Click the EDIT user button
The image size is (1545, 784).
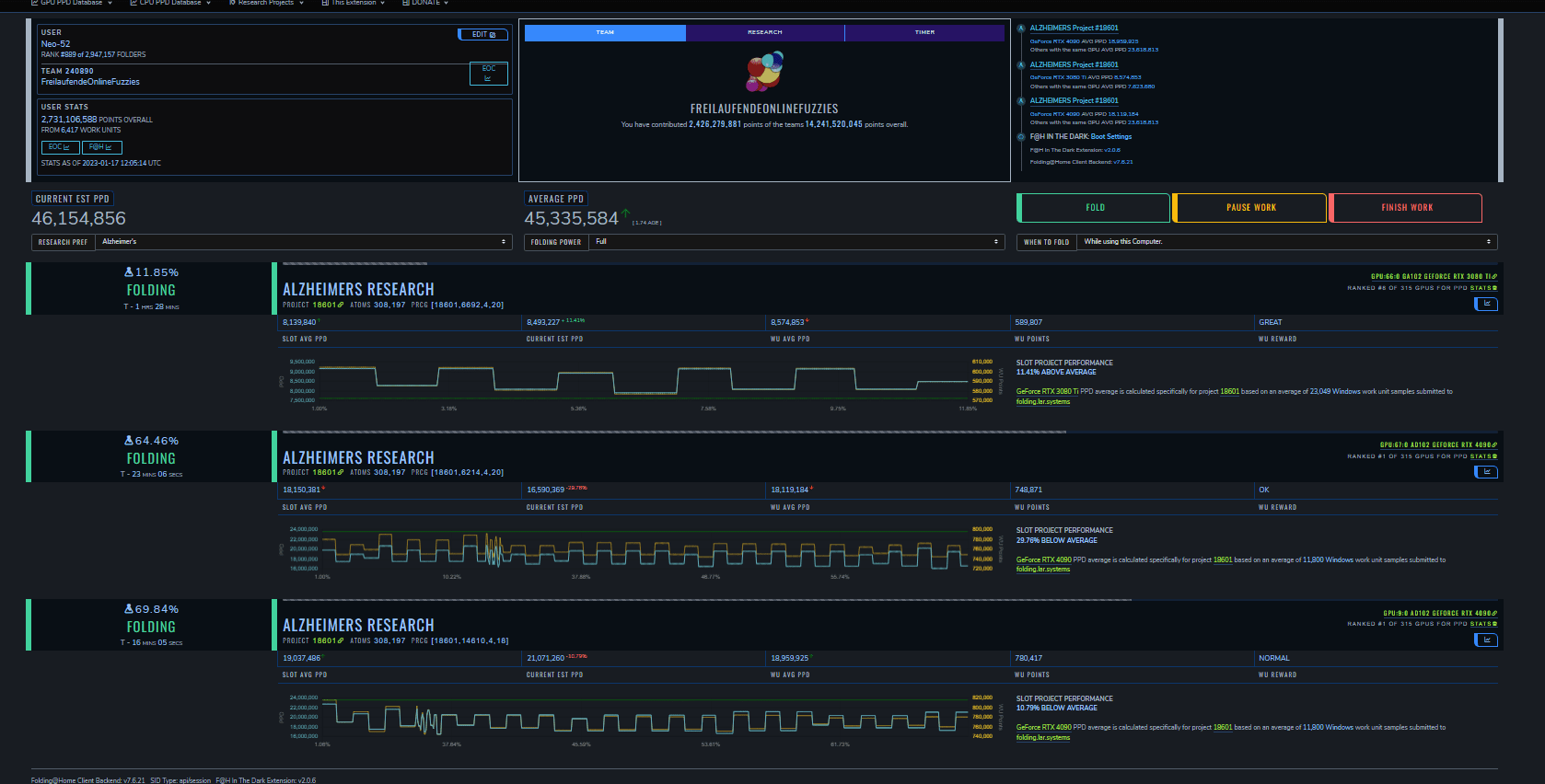coord(482,34)
